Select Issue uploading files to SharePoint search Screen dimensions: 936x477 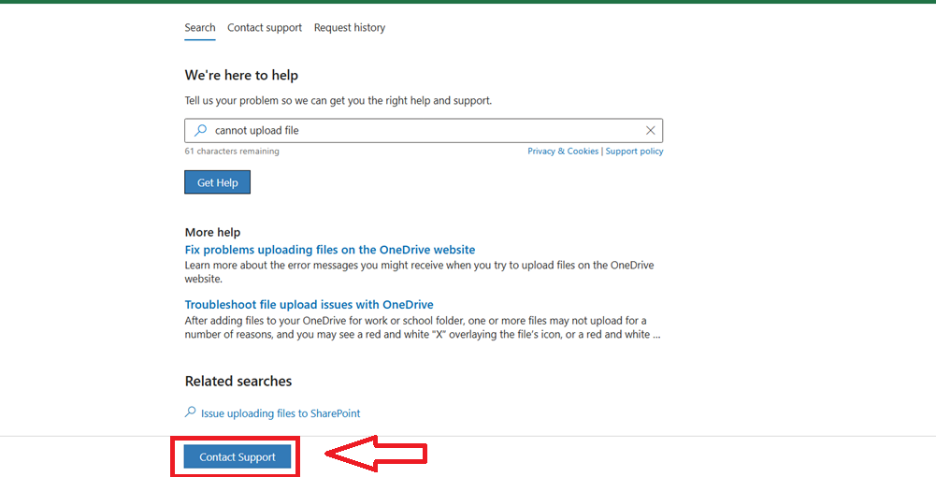point(281,413)
